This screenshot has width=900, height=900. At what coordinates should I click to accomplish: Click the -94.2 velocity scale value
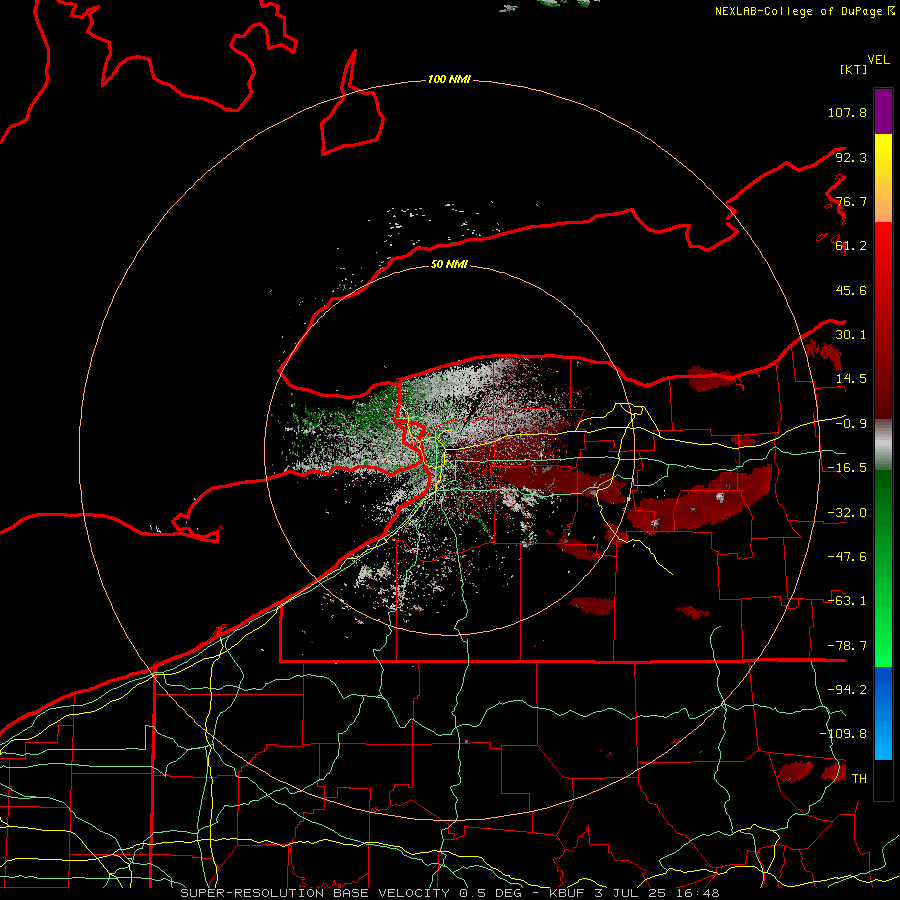pos(847,690)
